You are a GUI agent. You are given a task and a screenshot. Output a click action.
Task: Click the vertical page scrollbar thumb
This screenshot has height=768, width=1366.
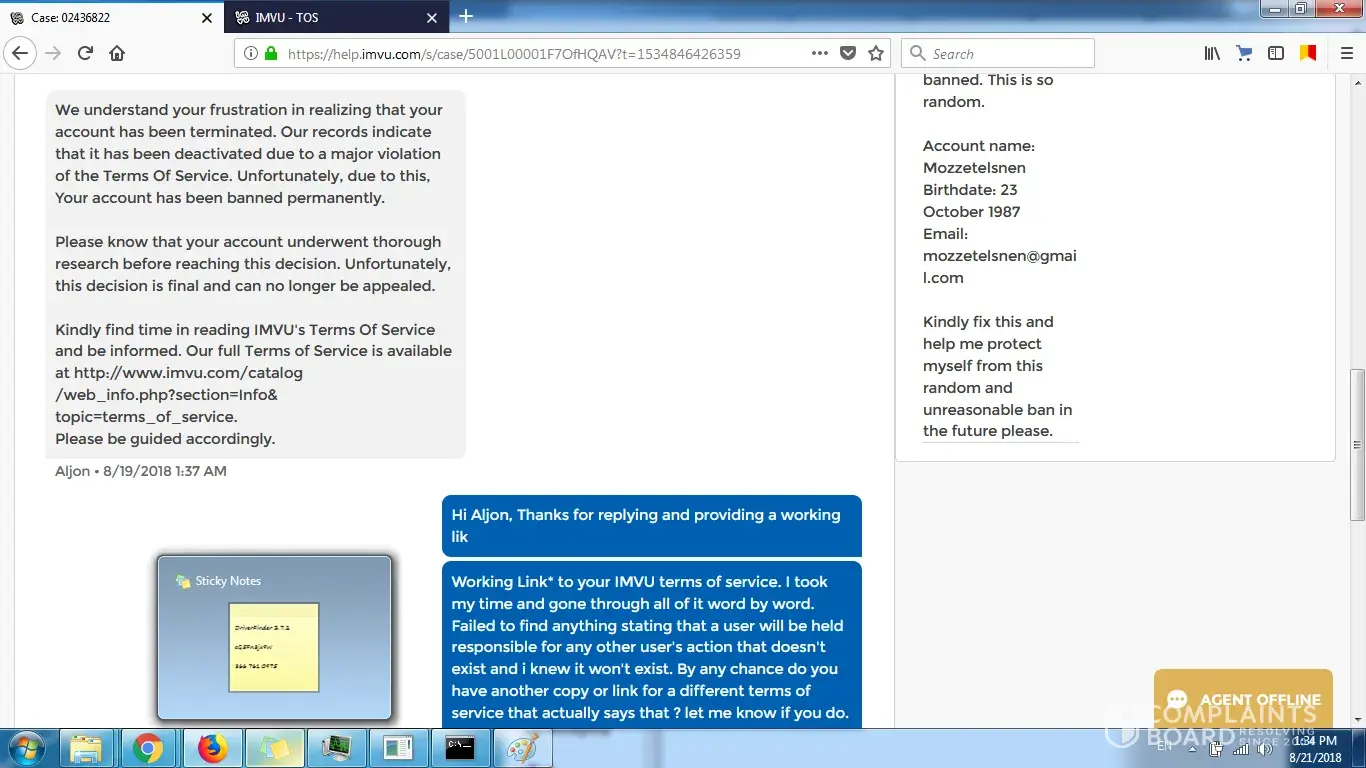[1357, 445]
